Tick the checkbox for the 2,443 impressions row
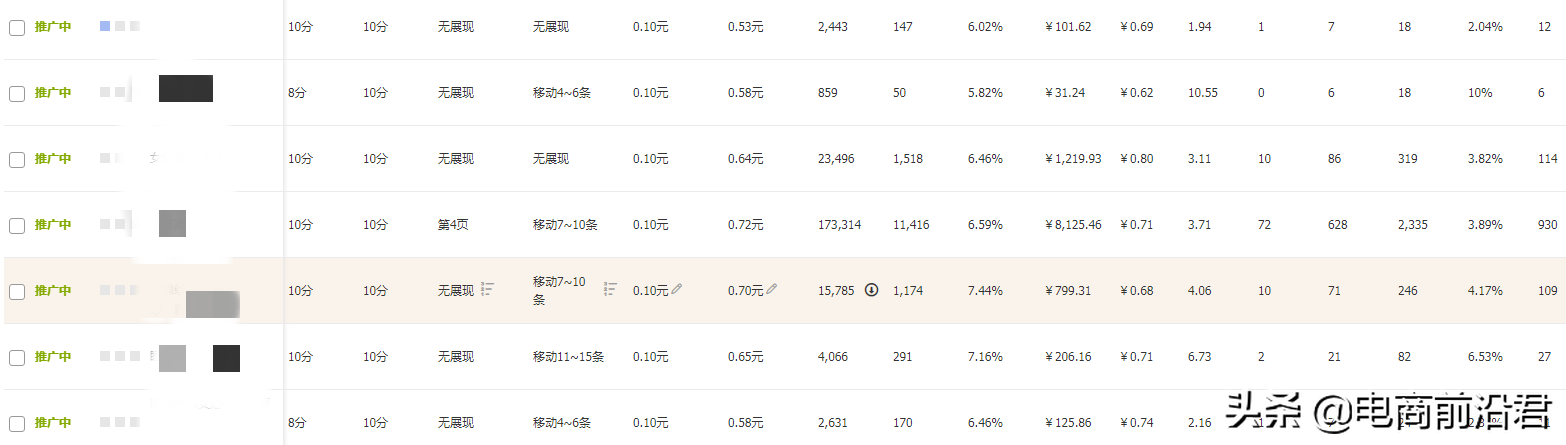 coord(17,28)
